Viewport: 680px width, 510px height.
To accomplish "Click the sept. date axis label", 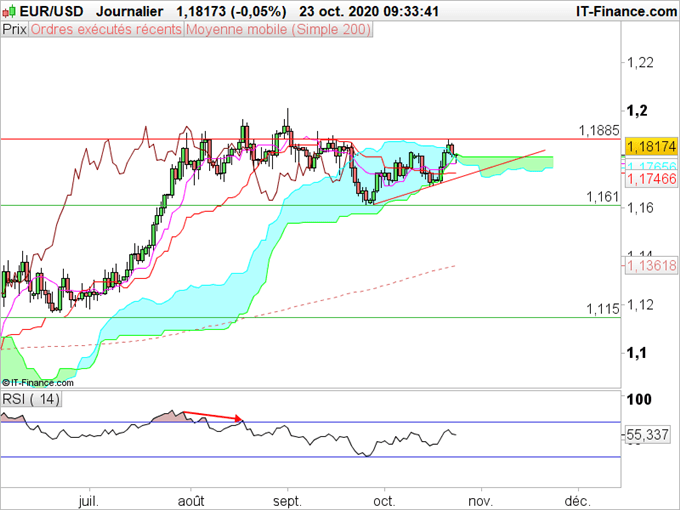I will point(288,501).
